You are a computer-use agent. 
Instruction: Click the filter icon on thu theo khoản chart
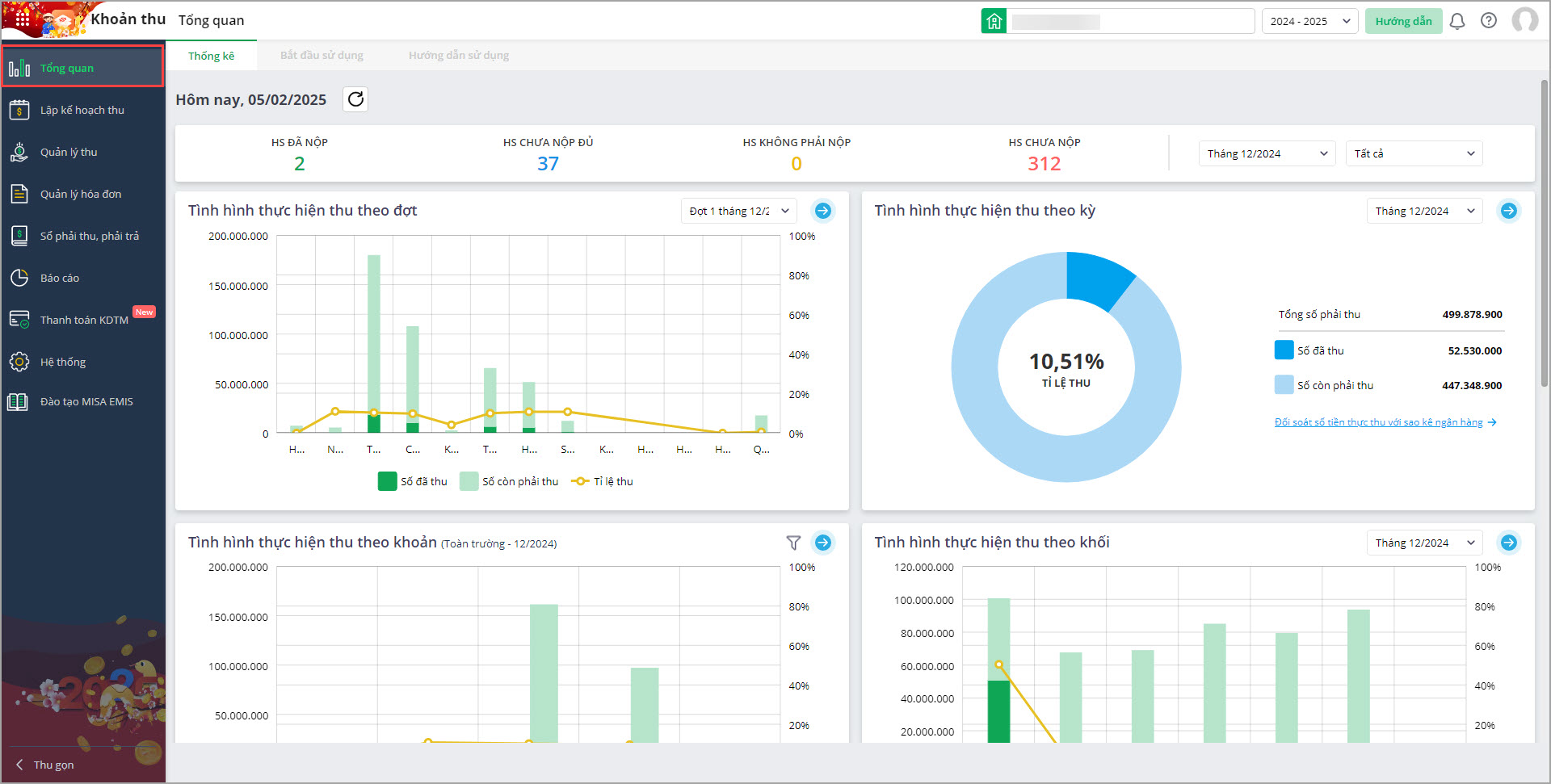point(793,543)
